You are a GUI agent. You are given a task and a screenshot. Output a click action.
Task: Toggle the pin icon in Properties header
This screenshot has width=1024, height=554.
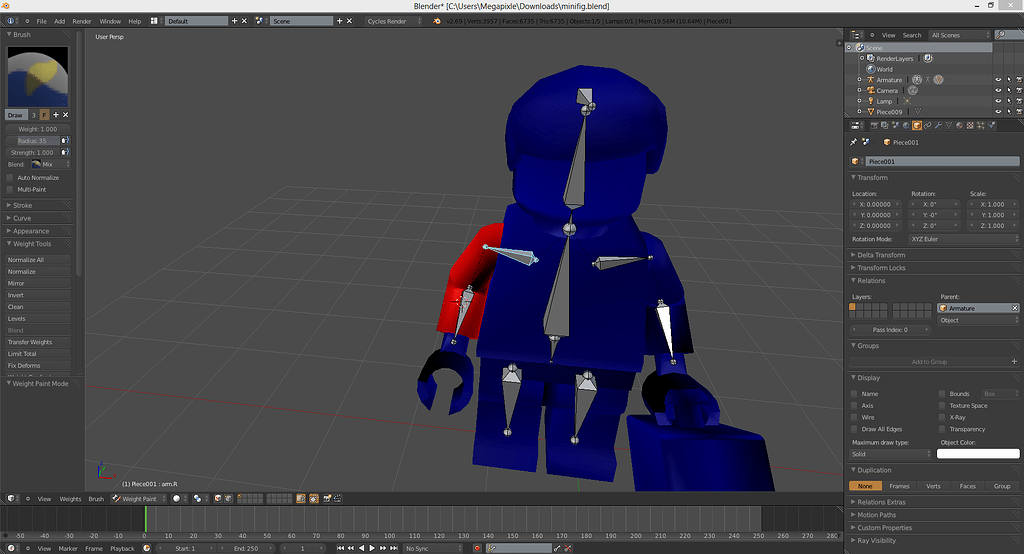point(854,142)
